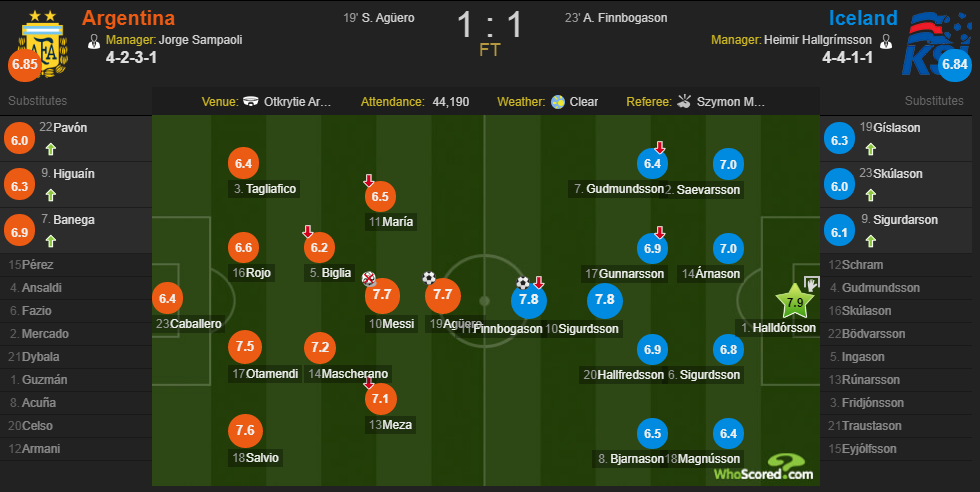Select Messi's 7.7 rating circle

point(382,295)
